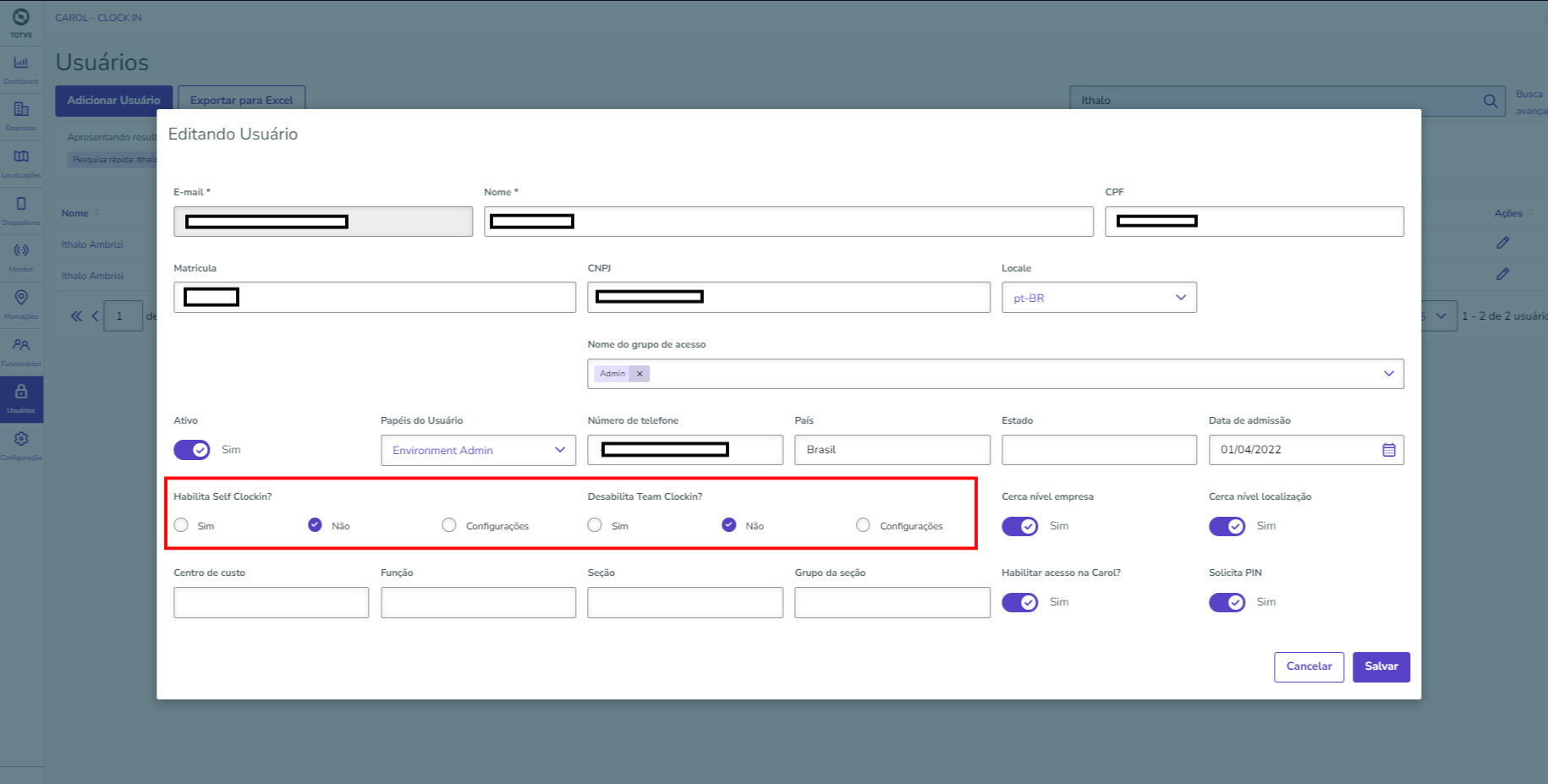
Task: Cancel editing with the Cancelar button
Action: pos(1309,666)
